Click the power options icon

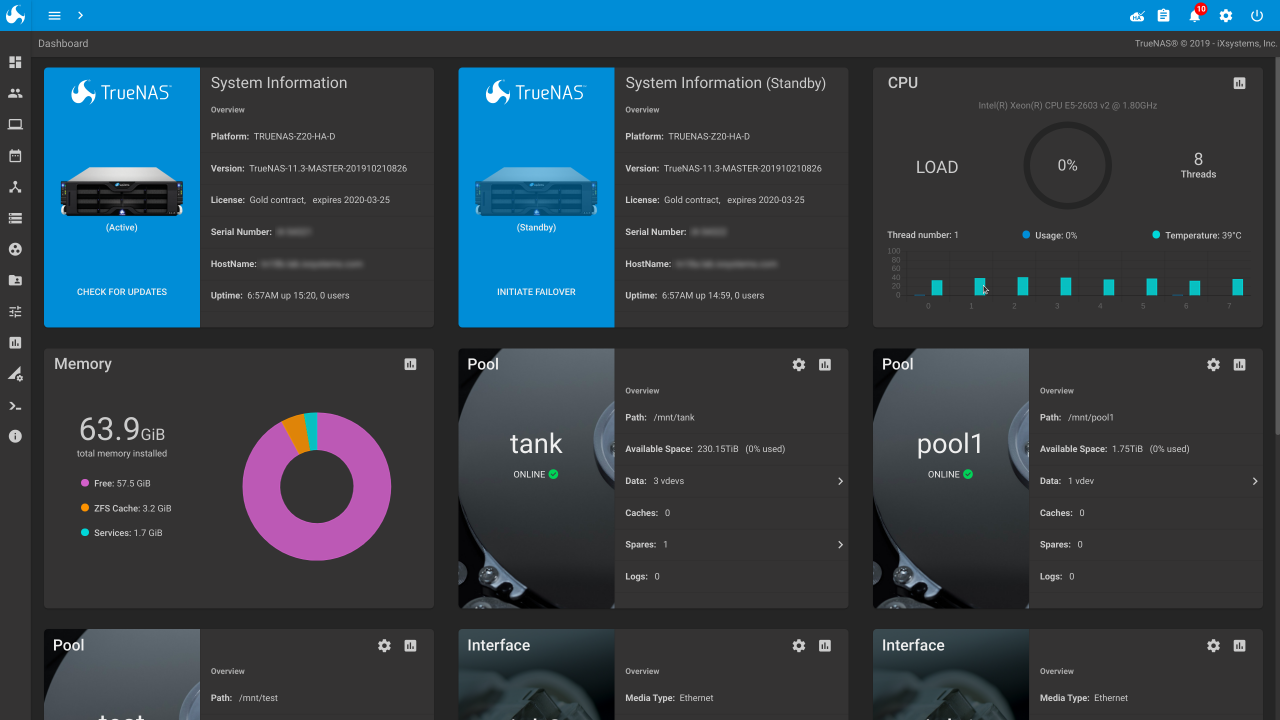pos(1256,15)
